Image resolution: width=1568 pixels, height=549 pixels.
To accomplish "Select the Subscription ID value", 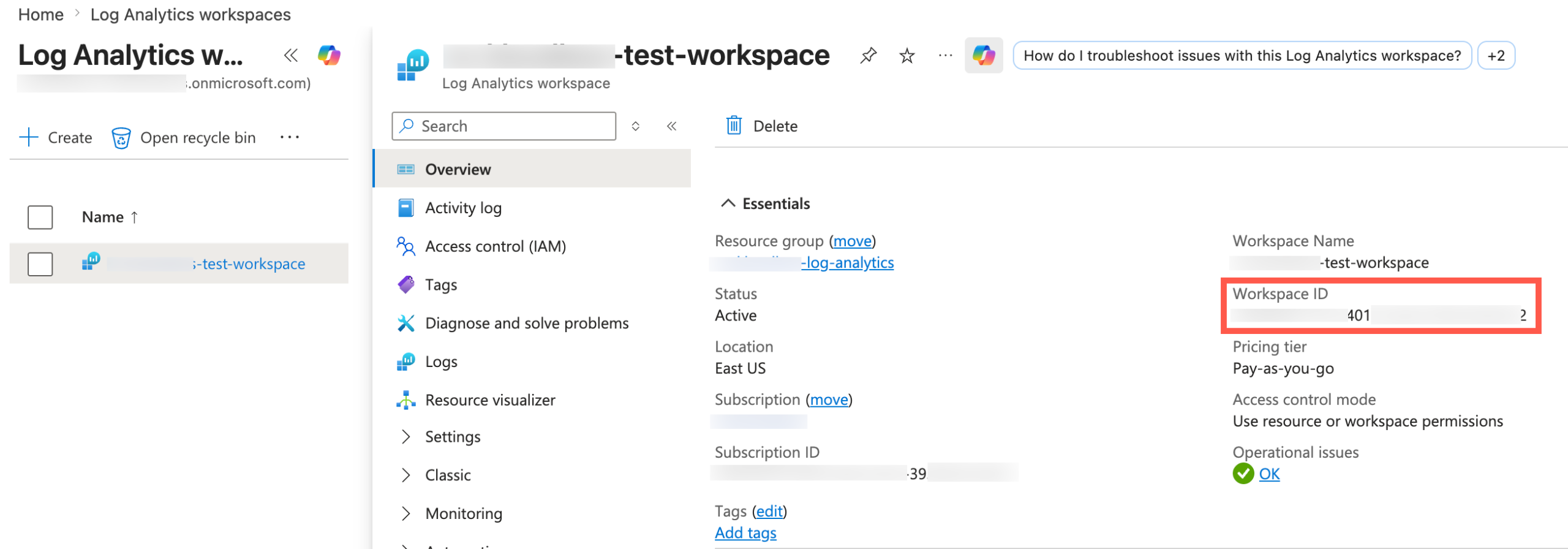I will point(865,474).
